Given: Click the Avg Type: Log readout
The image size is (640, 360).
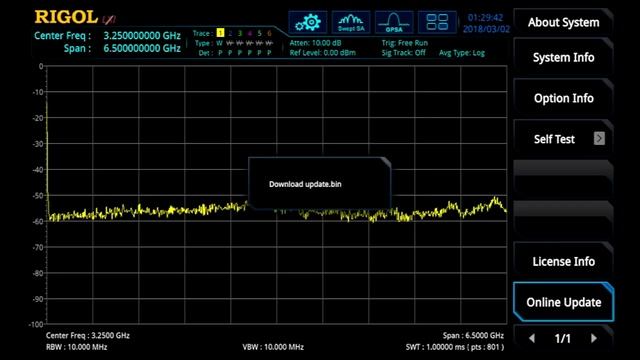Looking at the screenshot, I should pos(462,53).
